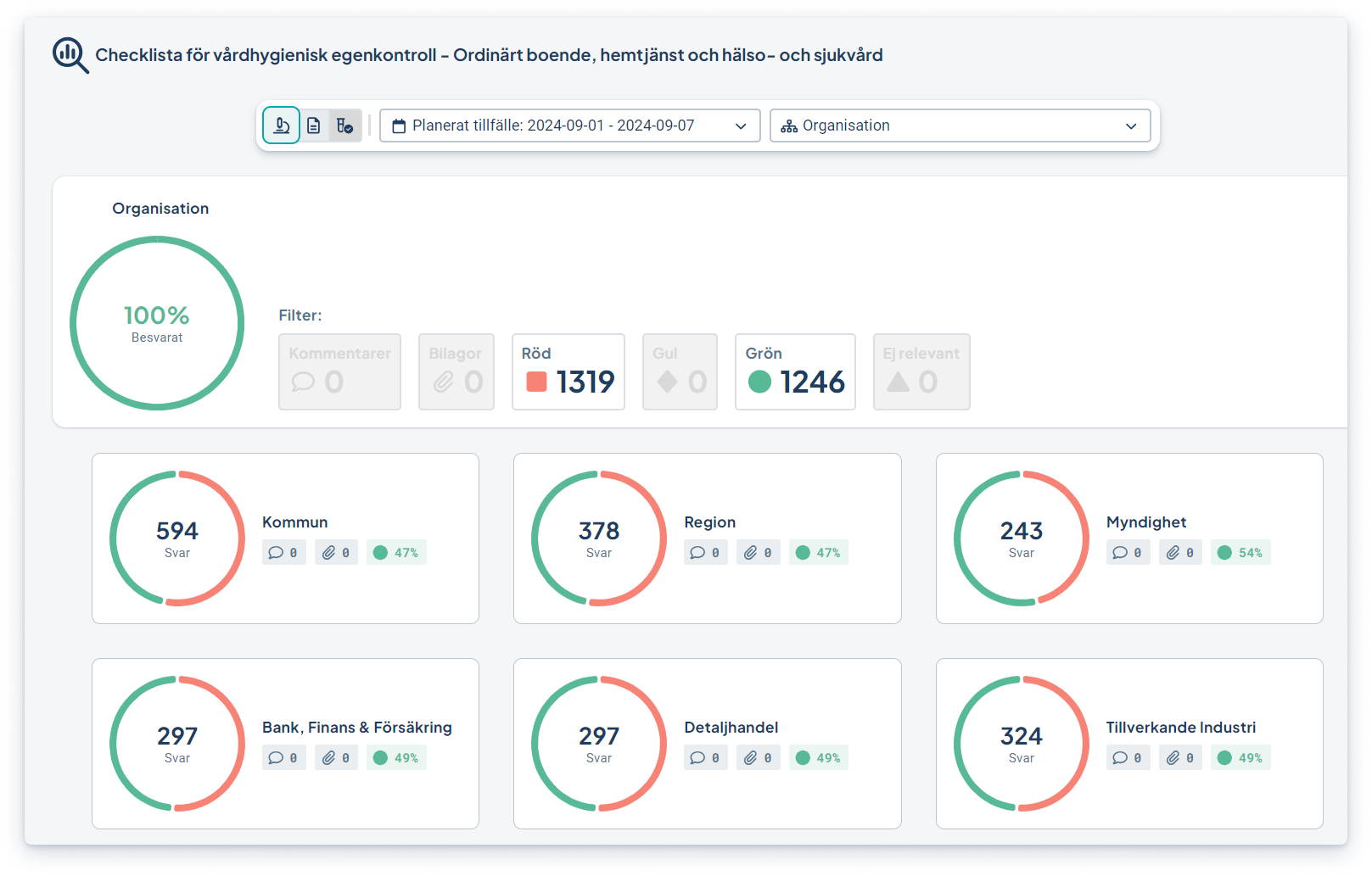The width and height of the screenshot is (1372, 876).
Task: Open the Region card title
Action: pos(710,522)
